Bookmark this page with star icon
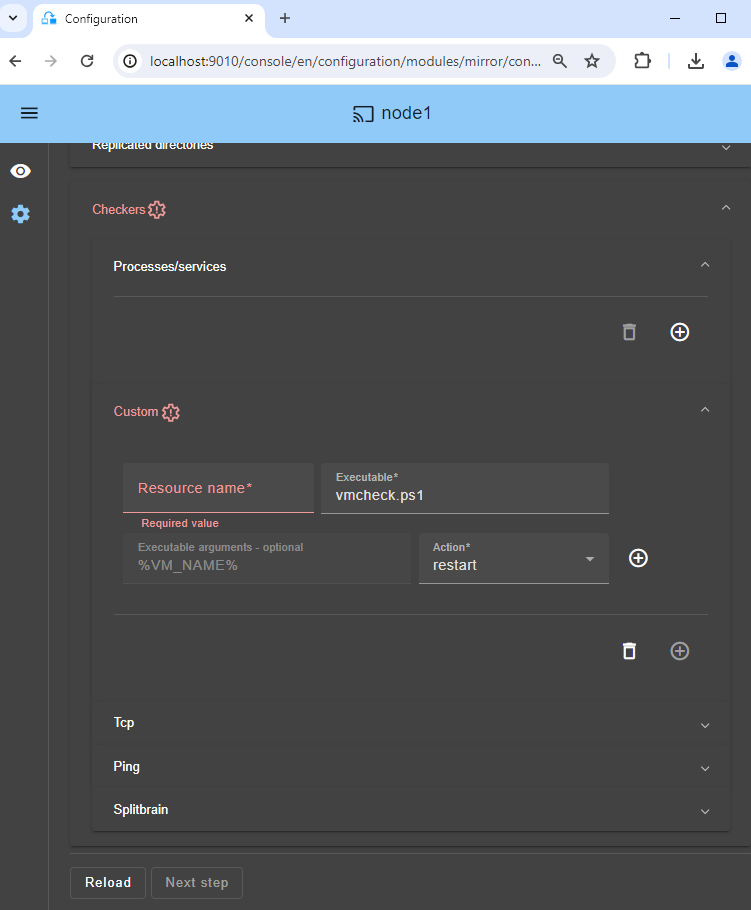Viewport: 751px width, 910px height. point(592,61)
